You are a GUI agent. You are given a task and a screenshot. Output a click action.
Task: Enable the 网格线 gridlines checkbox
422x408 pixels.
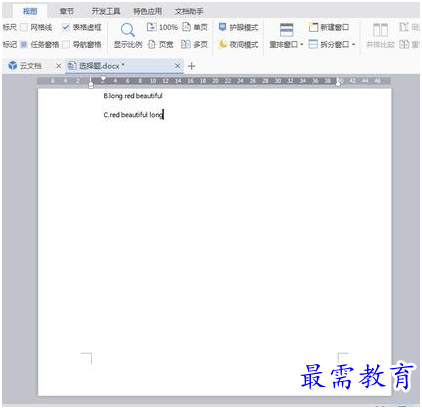tap(24, 27)
